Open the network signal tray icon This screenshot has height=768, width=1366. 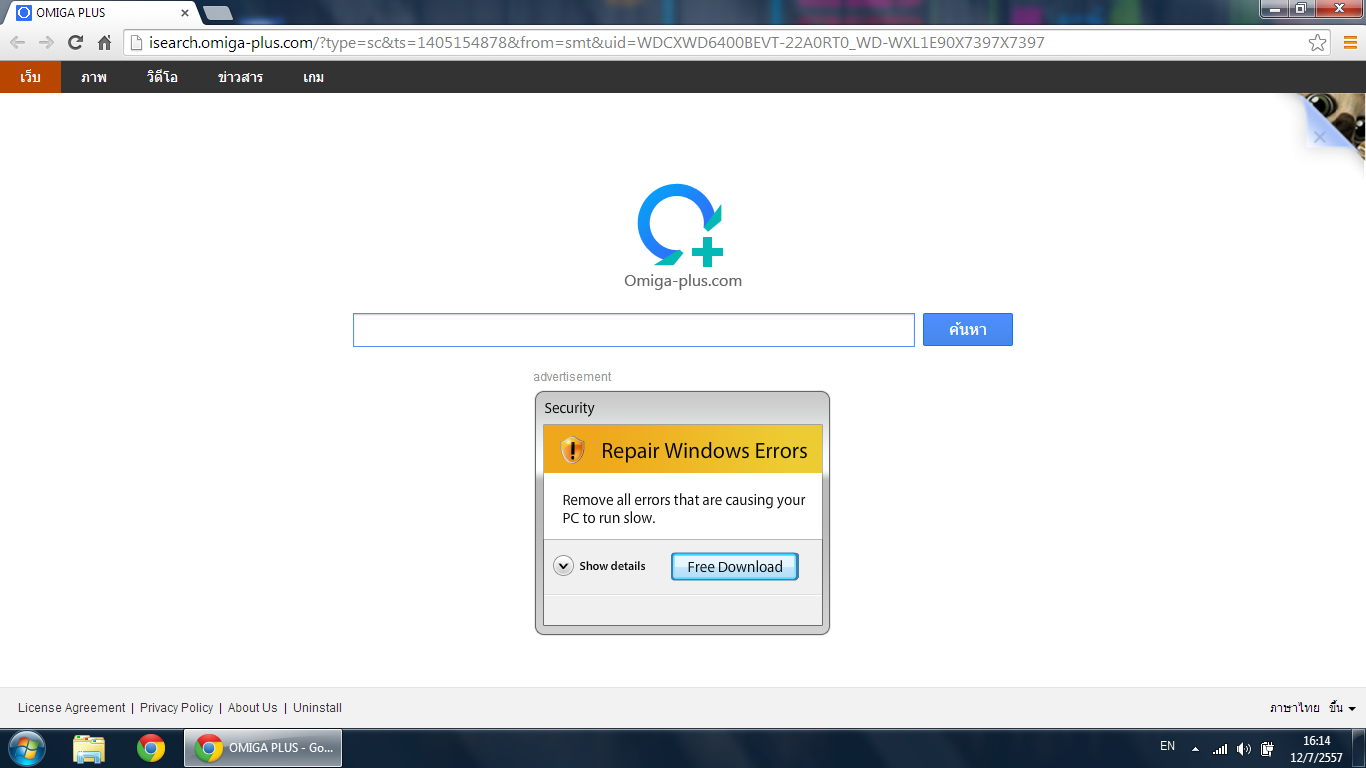pyautogui.click(x=1220, y=749)
